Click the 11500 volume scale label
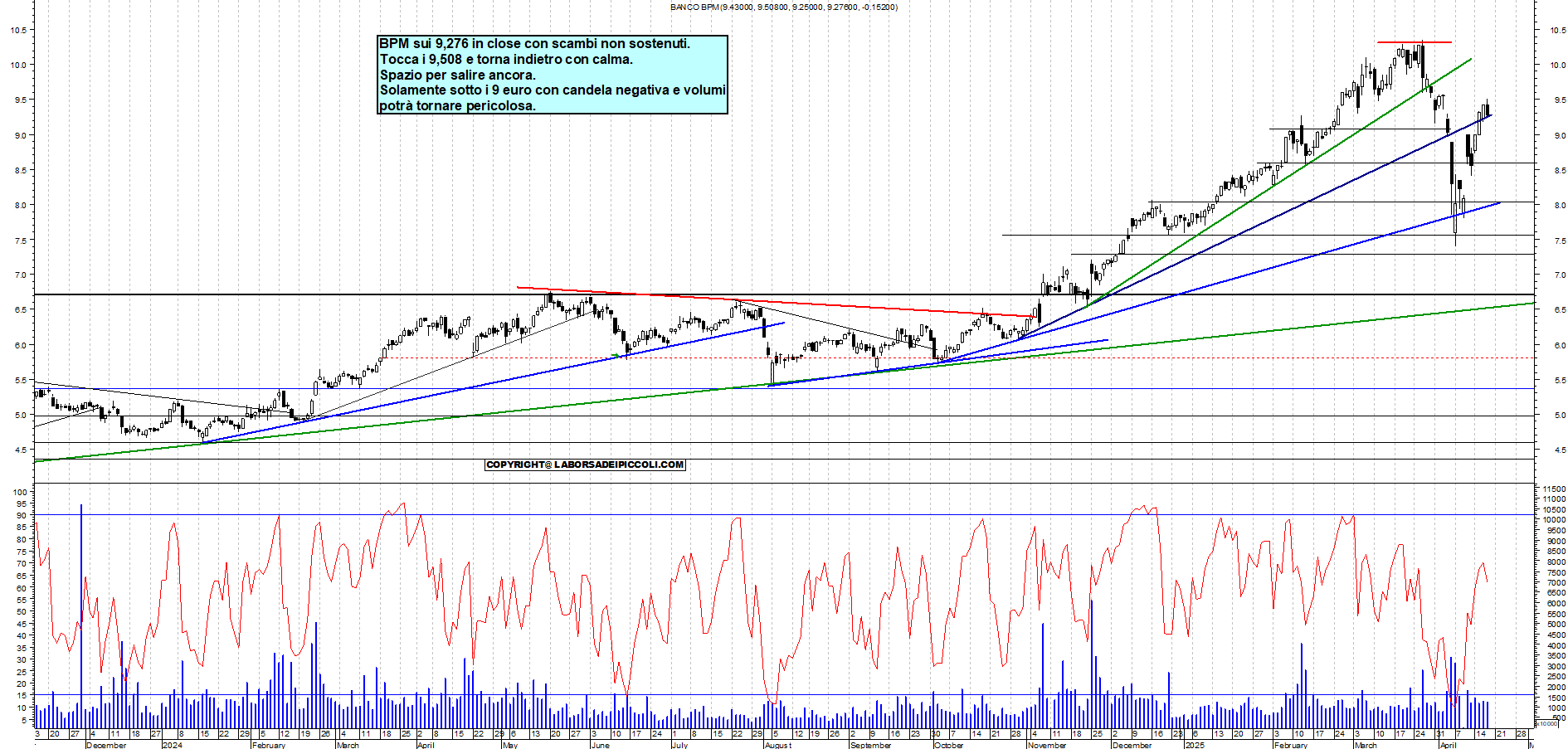This screenshot has height=749, width=1568. click(1554, 489)
